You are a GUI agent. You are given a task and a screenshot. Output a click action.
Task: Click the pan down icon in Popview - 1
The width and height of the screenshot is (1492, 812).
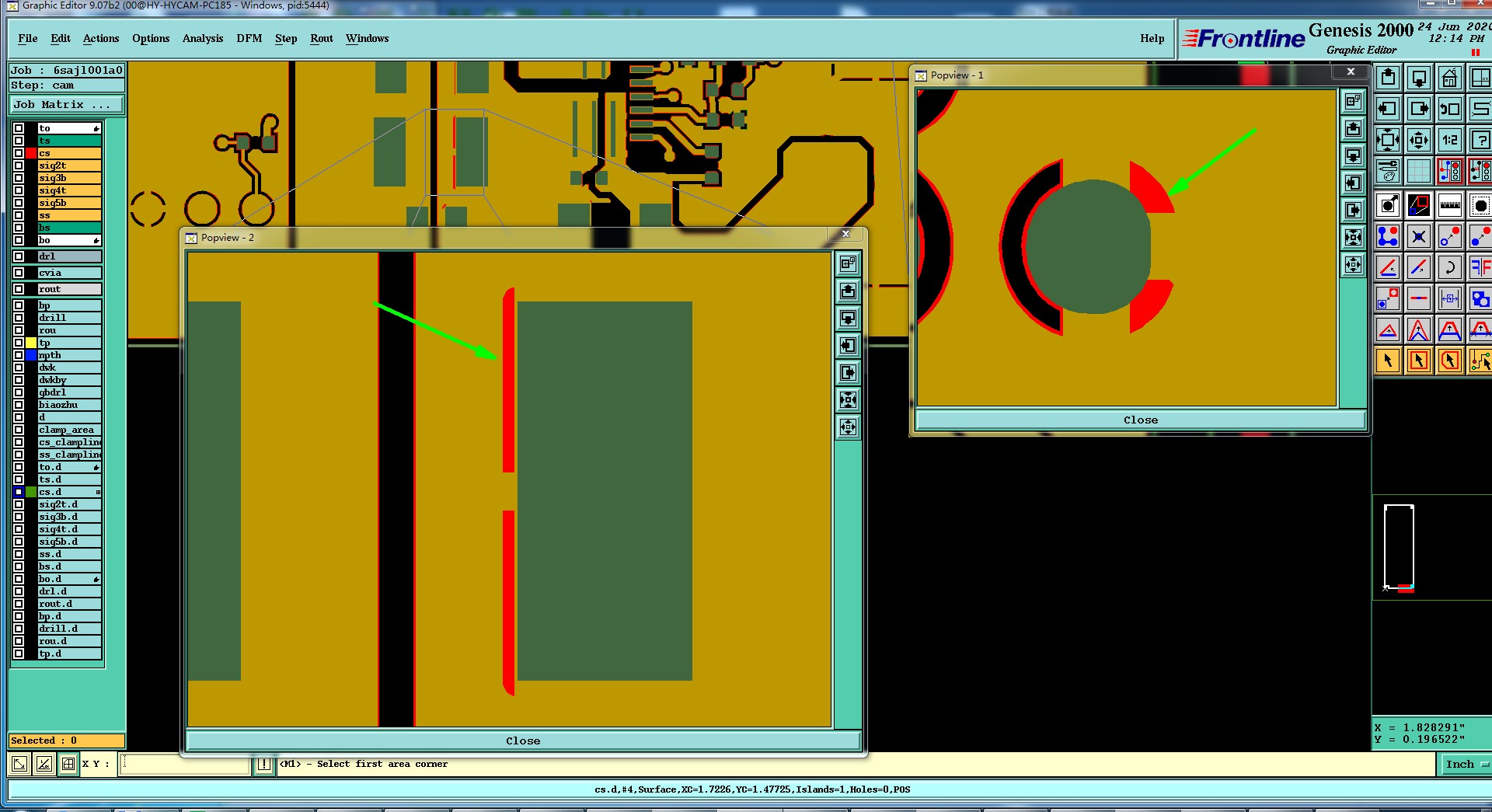(x=1353, y=156)
